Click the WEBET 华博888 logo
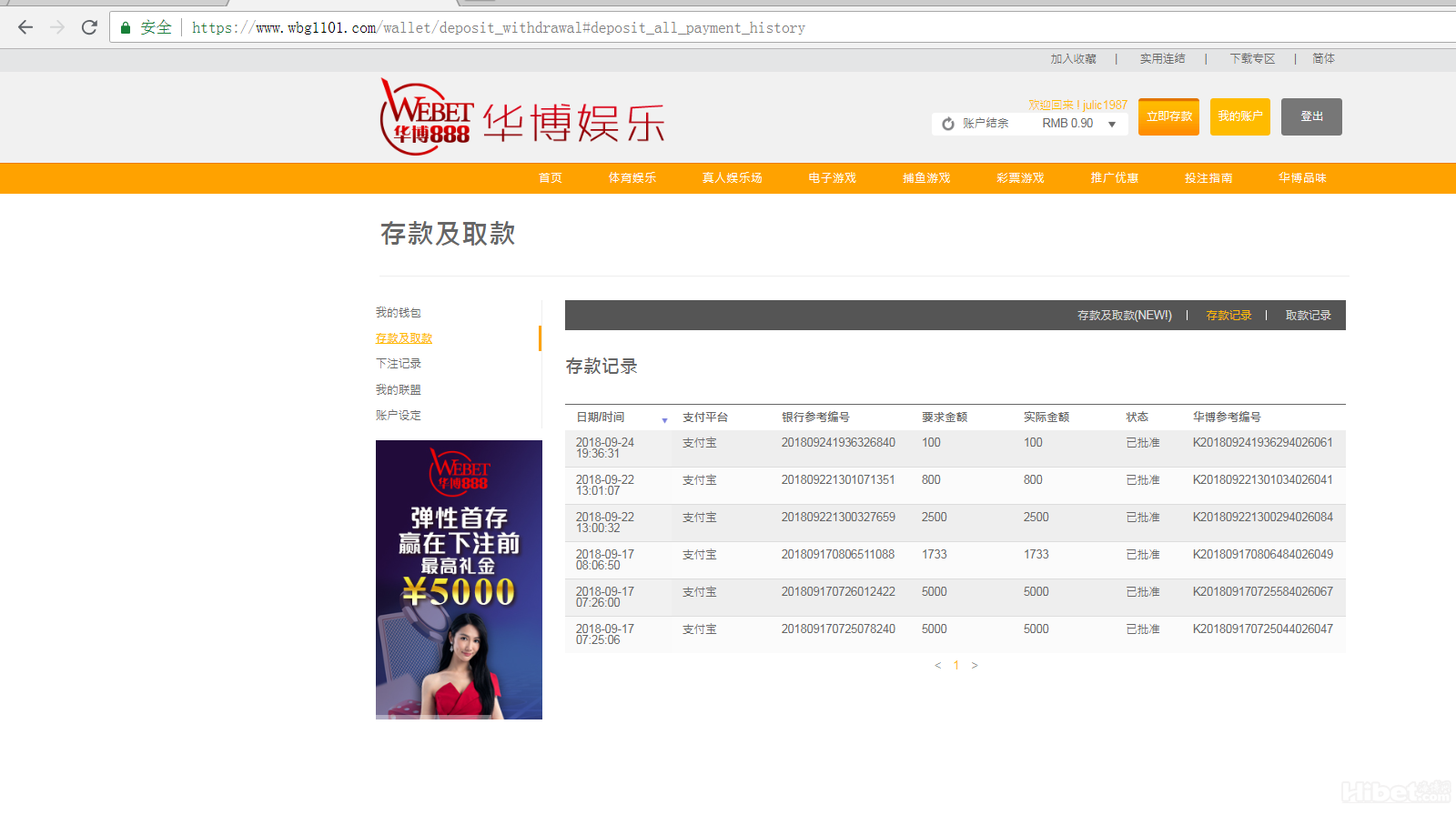Image resolution: width=1456 pixels, height=815 pixels. click(426, 118)
